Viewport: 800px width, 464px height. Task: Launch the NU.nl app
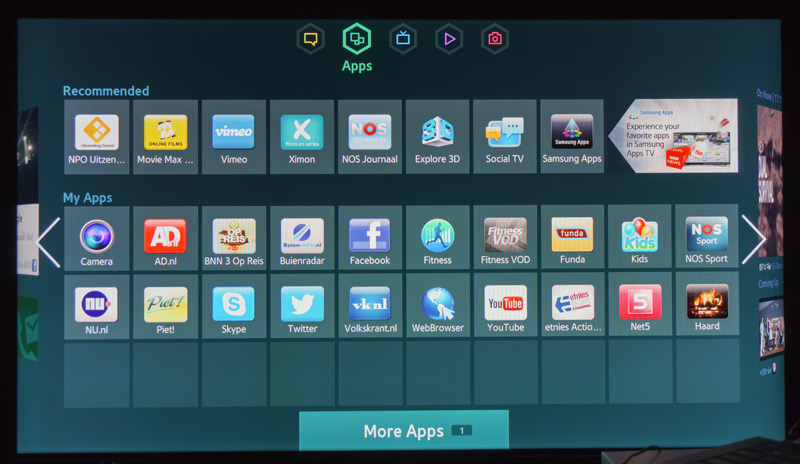(96, 307)
